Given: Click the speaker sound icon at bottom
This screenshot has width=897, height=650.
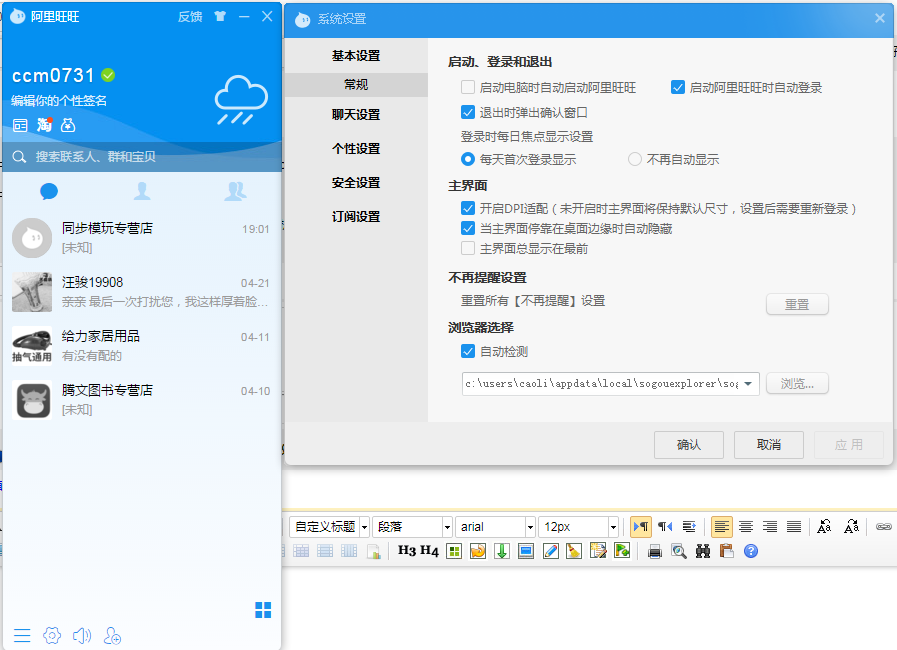Looking at the screenshot, I should point(82,635).
